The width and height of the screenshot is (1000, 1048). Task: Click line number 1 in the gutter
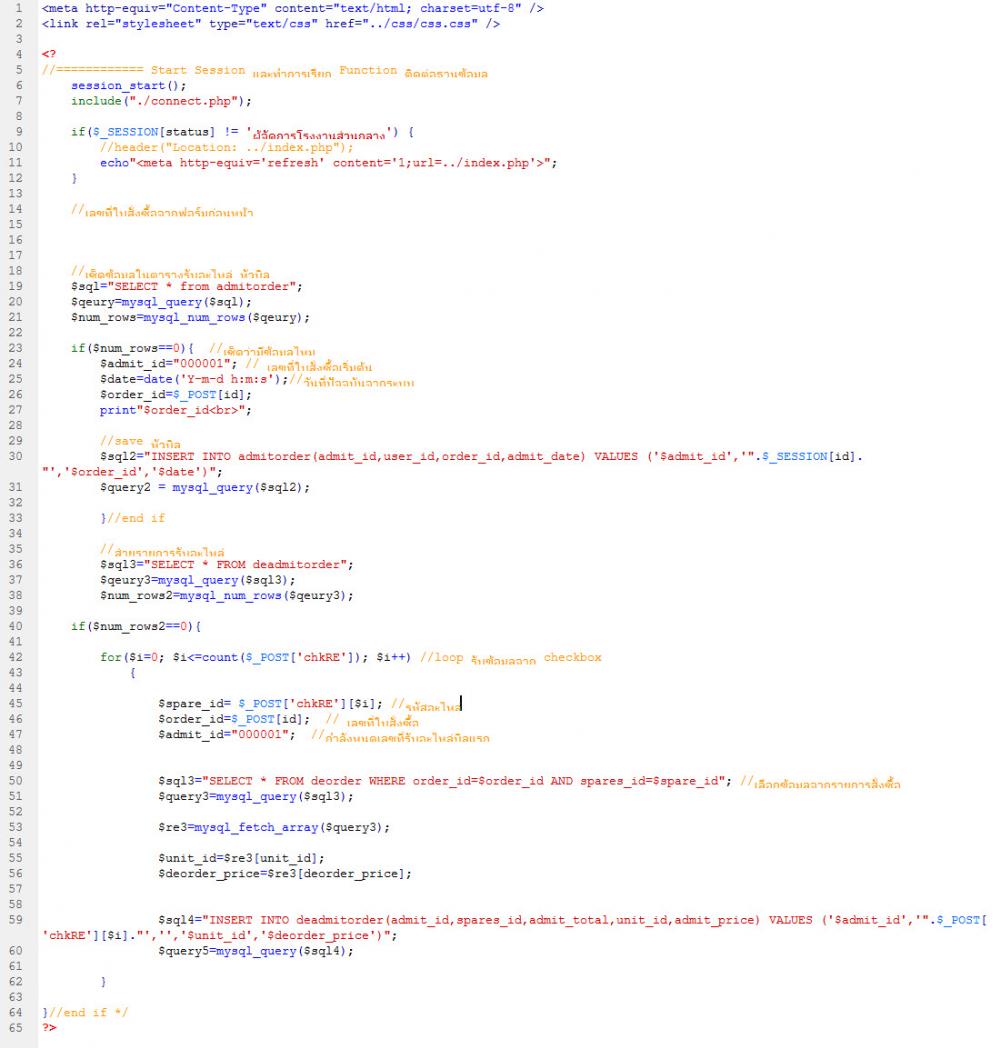[19, 8]
